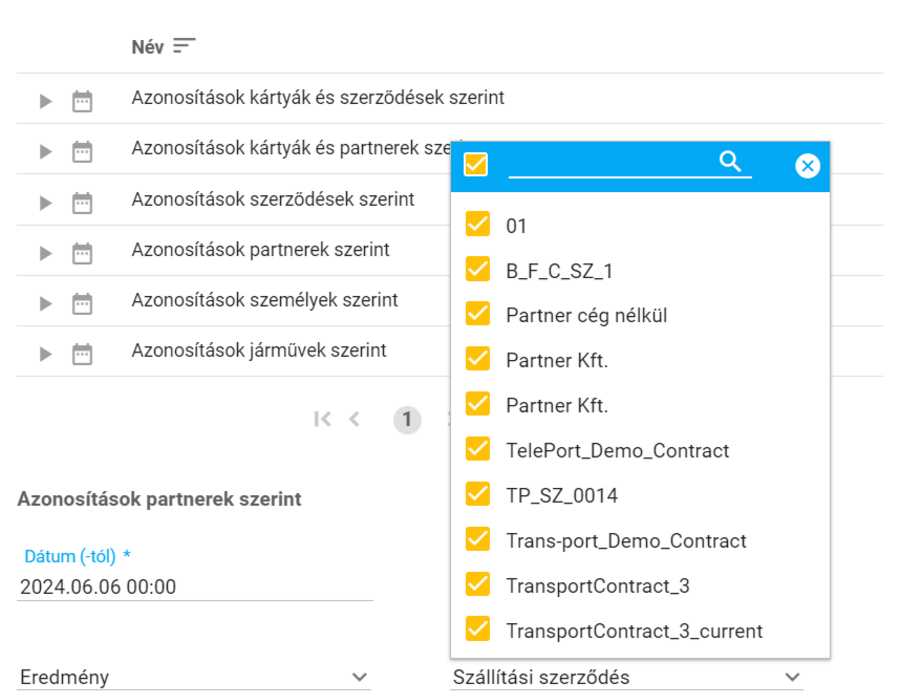Click calendar icon for Azonosítások járművek szerint
The image size is (900, 700).
click(x=82, y=353)
